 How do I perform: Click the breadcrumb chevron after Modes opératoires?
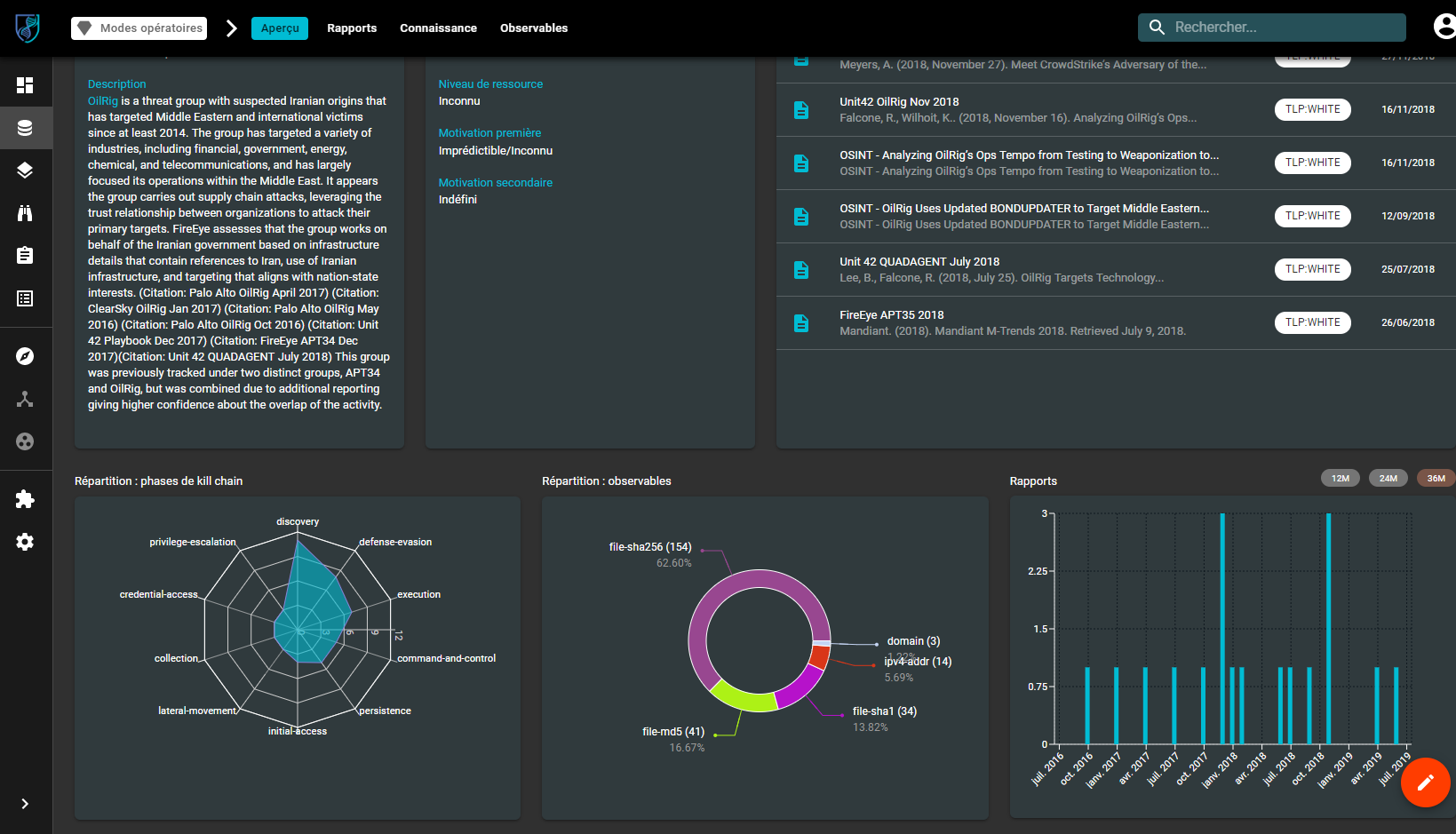[x=231, y=28]
